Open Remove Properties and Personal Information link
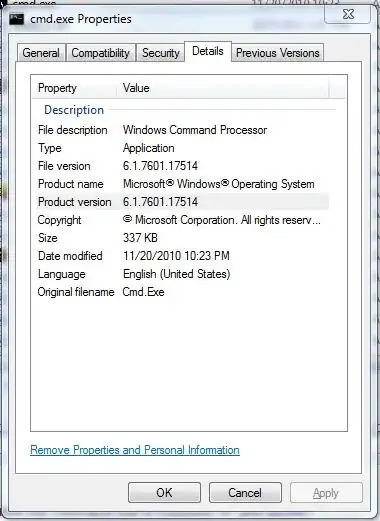 pos(135,450)
